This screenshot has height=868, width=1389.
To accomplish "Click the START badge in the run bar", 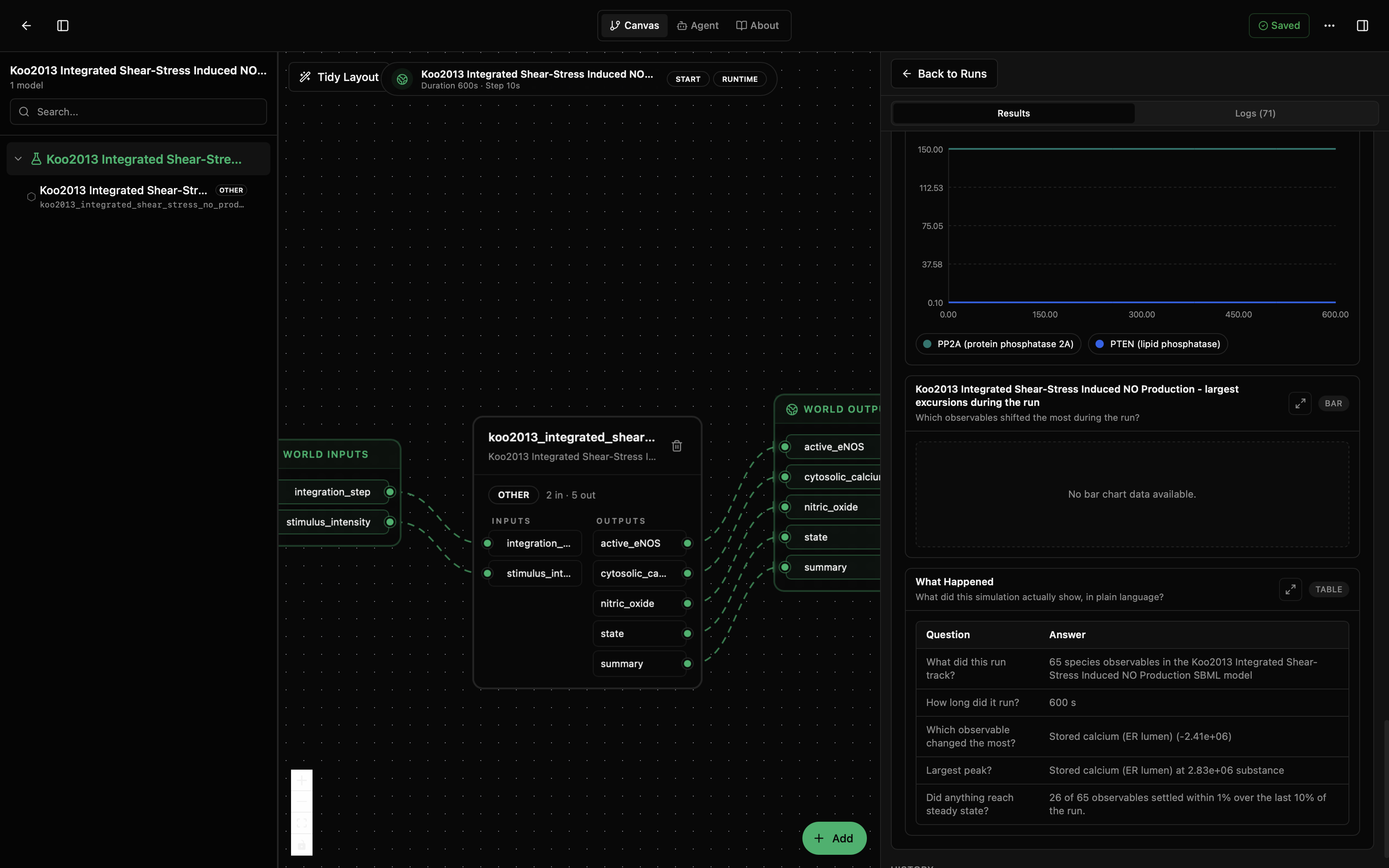I will point(687,79).
